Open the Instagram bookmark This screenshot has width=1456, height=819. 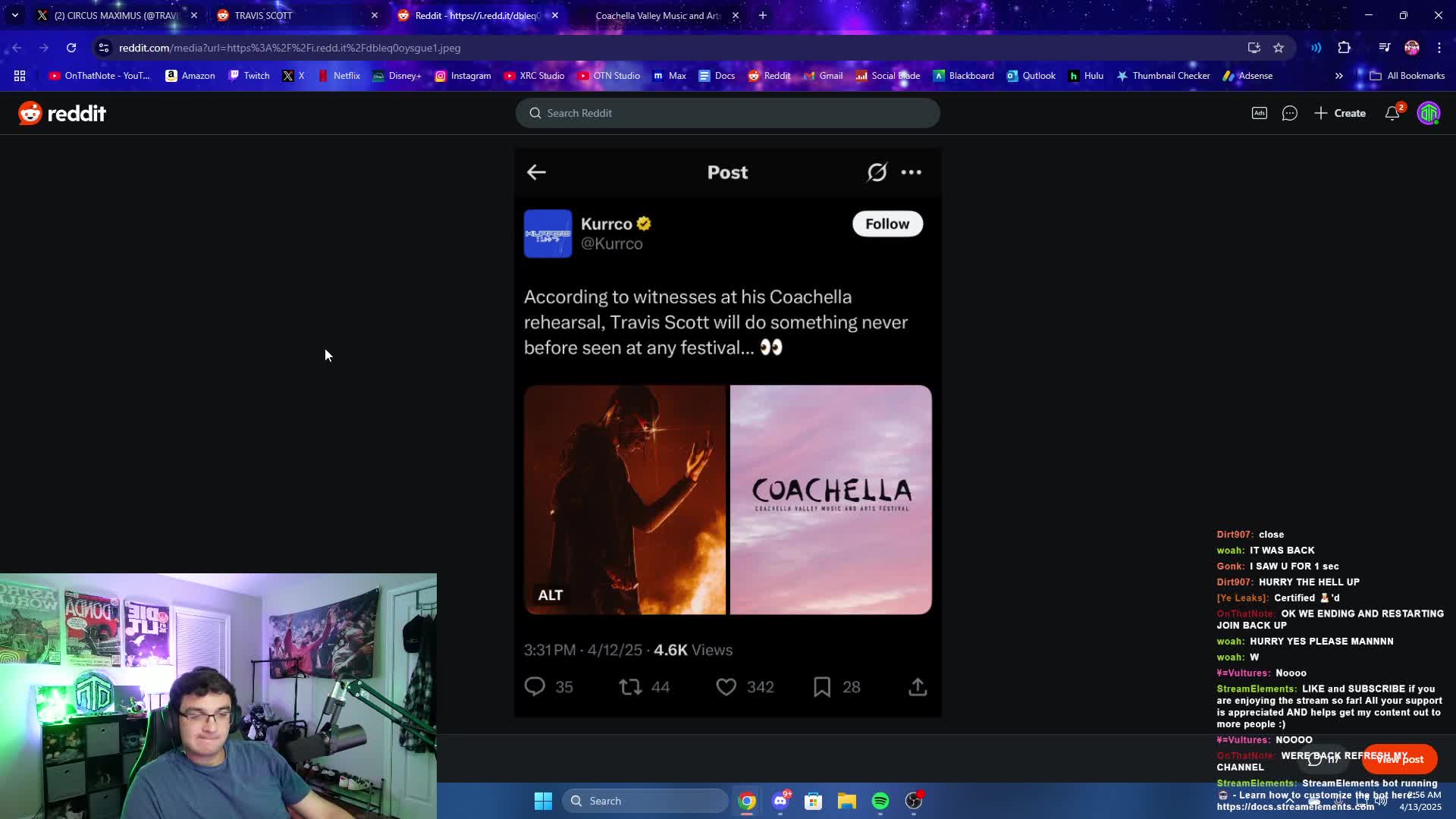(463, 76)
